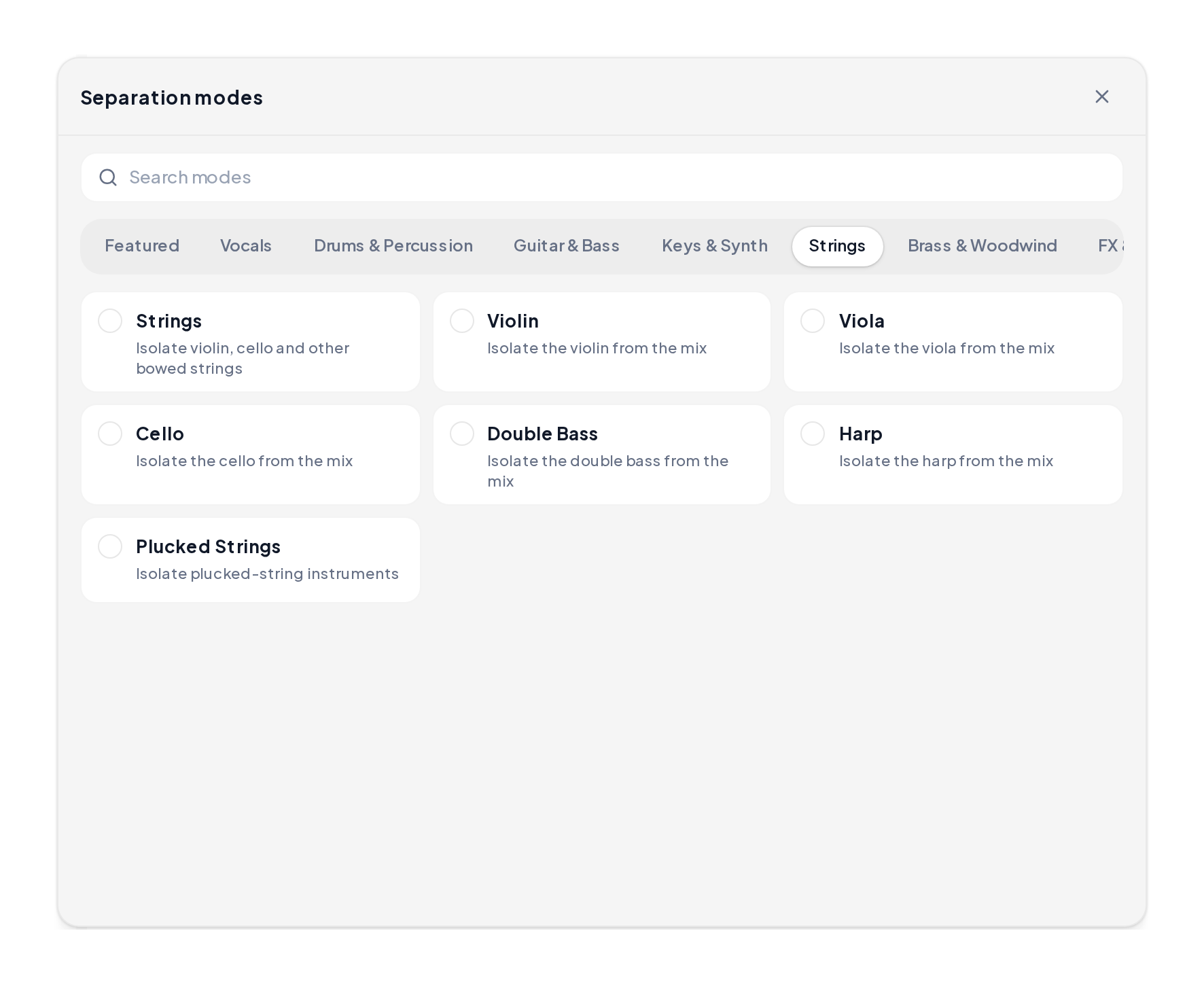Open Brass & Woodwind tab
The image size is (1204, 984).
tap(982, 246)
